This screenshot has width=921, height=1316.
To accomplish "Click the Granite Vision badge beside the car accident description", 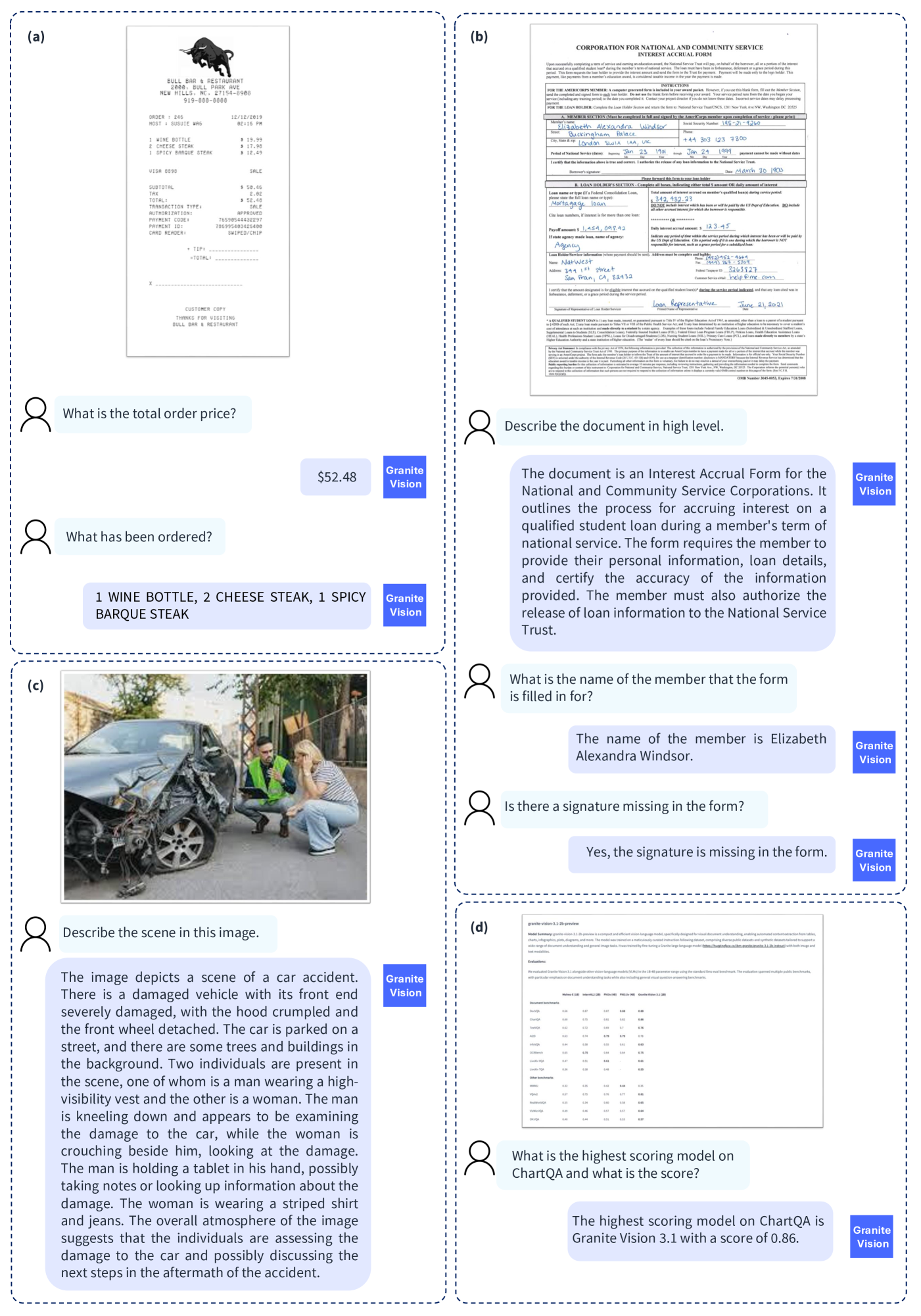I will point(404,985).
